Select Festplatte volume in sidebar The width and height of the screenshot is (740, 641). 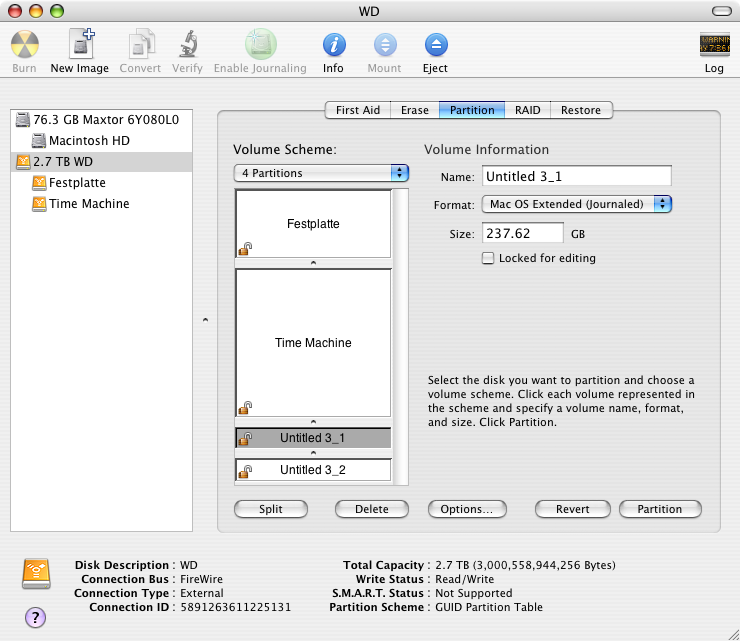point(101,183)
